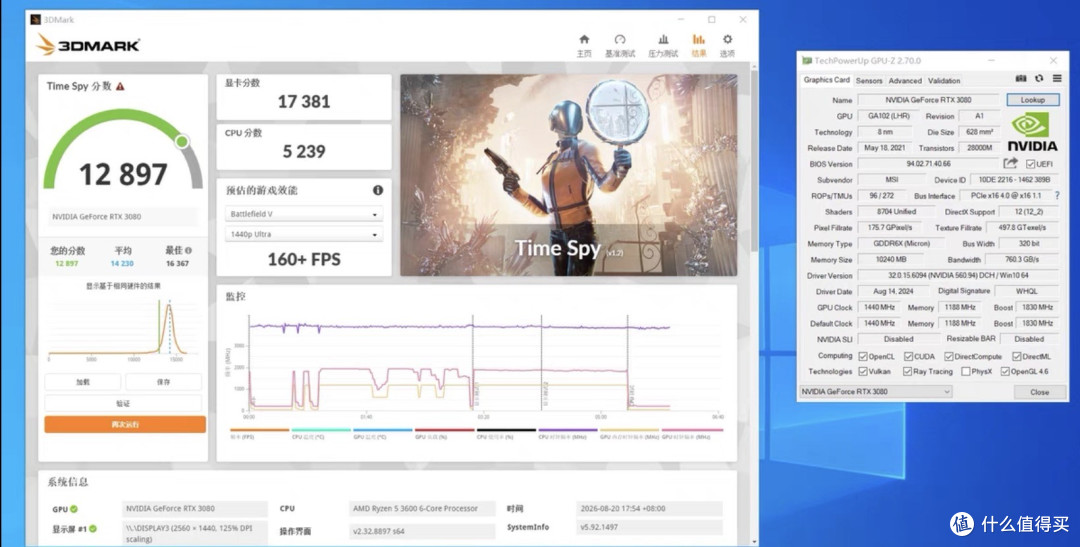Click the 3DMark title bar app icon
The height and width of the screenshot is (547, 1080).
pos(36,19)
